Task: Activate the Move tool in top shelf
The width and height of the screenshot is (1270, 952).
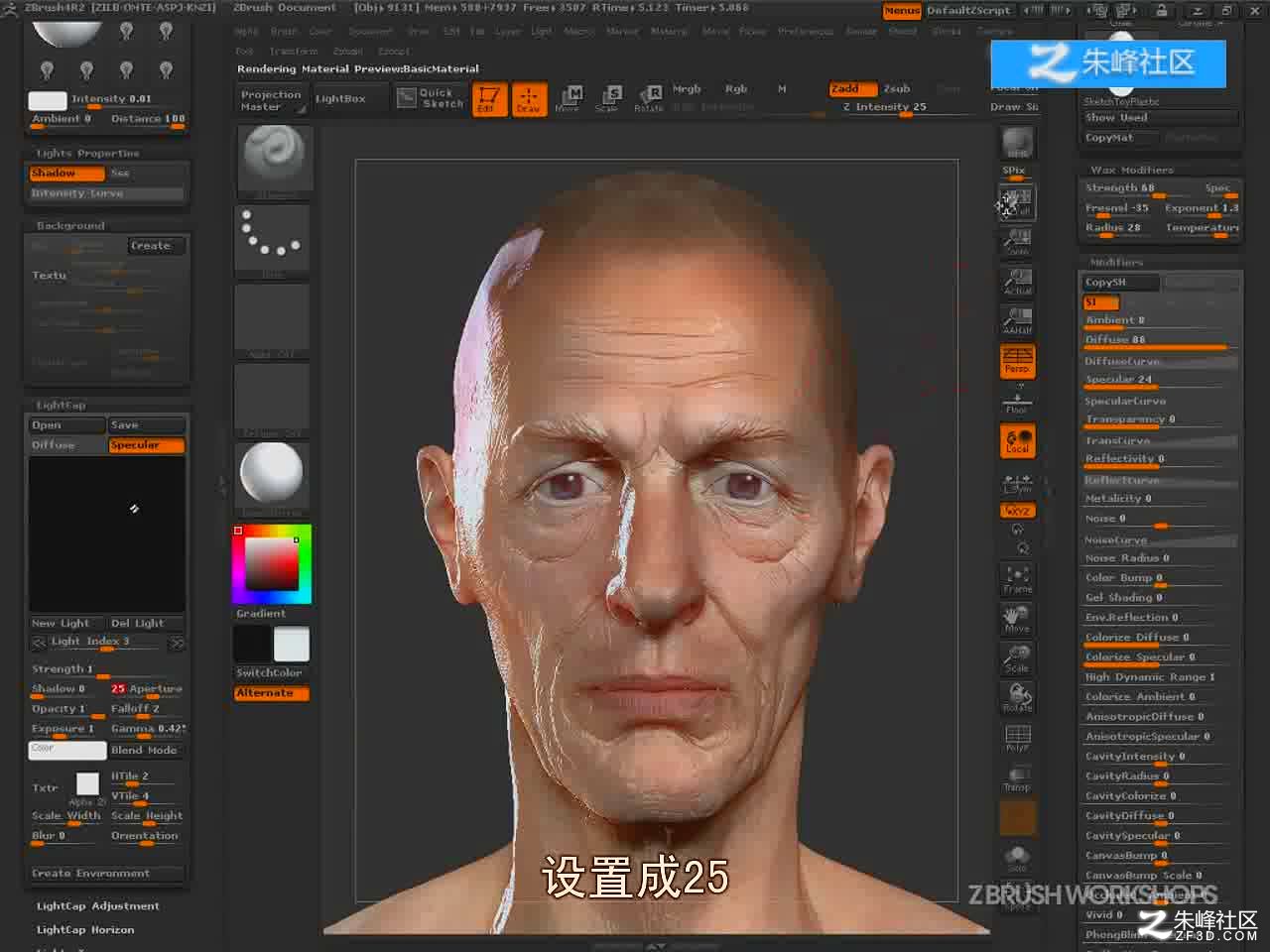Action: point(568,99)
